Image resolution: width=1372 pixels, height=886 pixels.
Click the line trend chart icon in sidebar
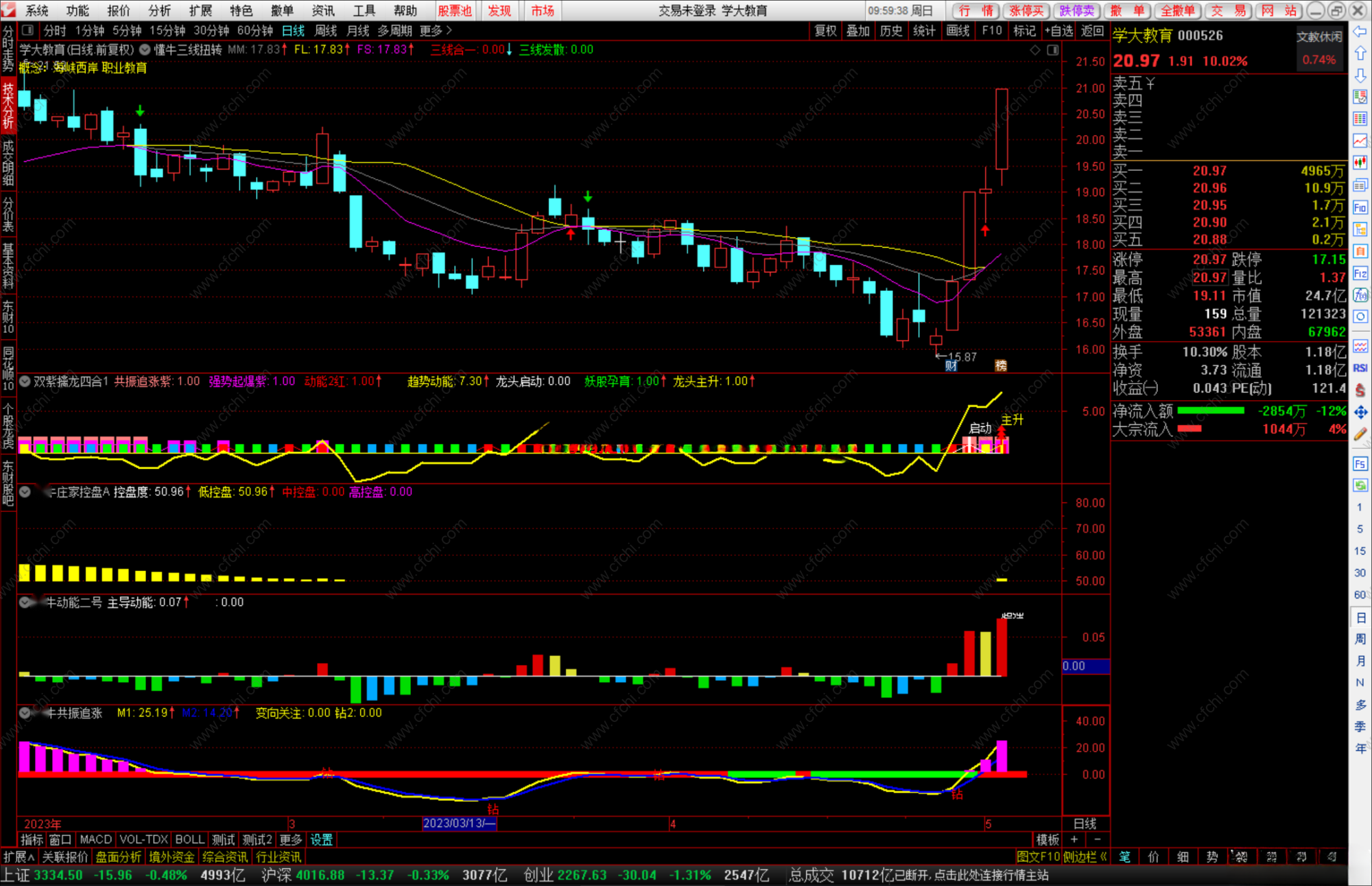(x=1360, y=141)
